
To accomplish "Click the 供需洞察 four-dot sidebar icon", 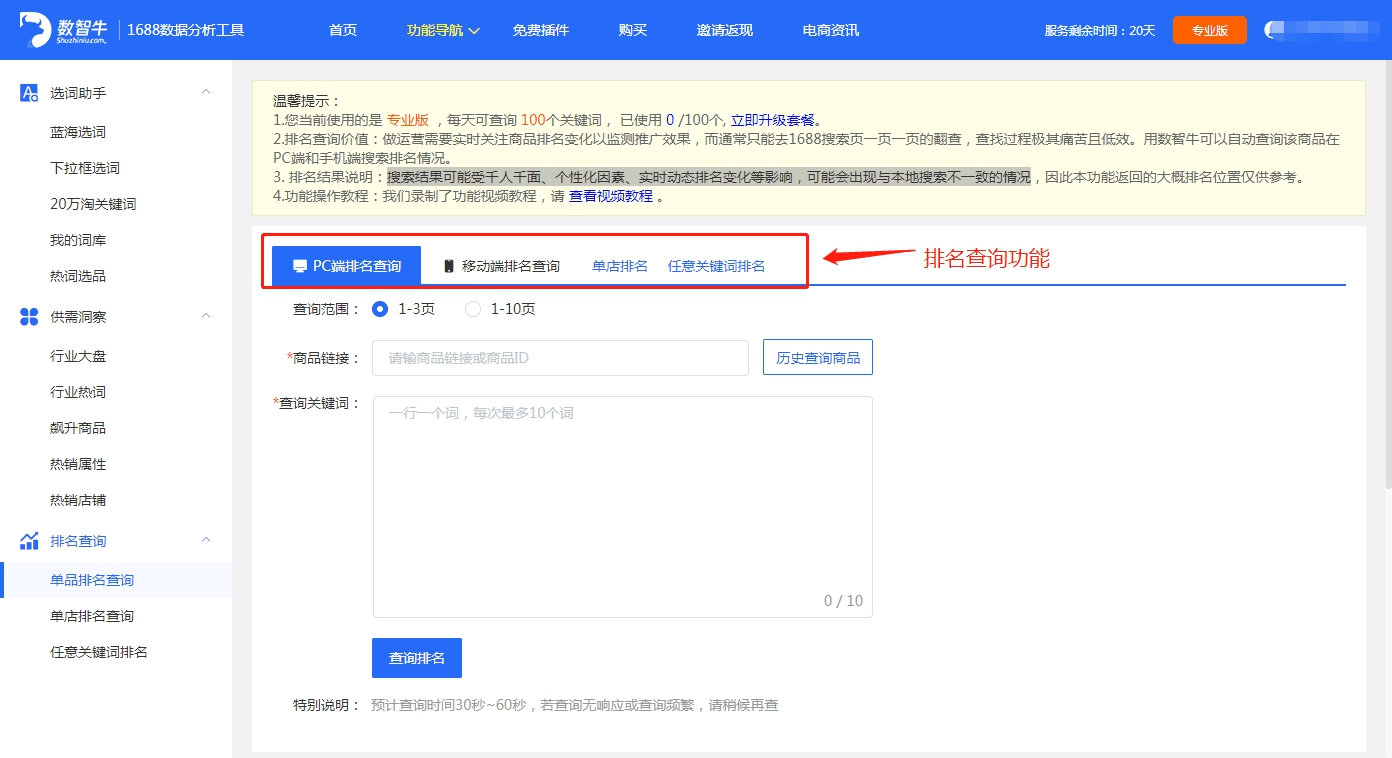I will [28, 315].
